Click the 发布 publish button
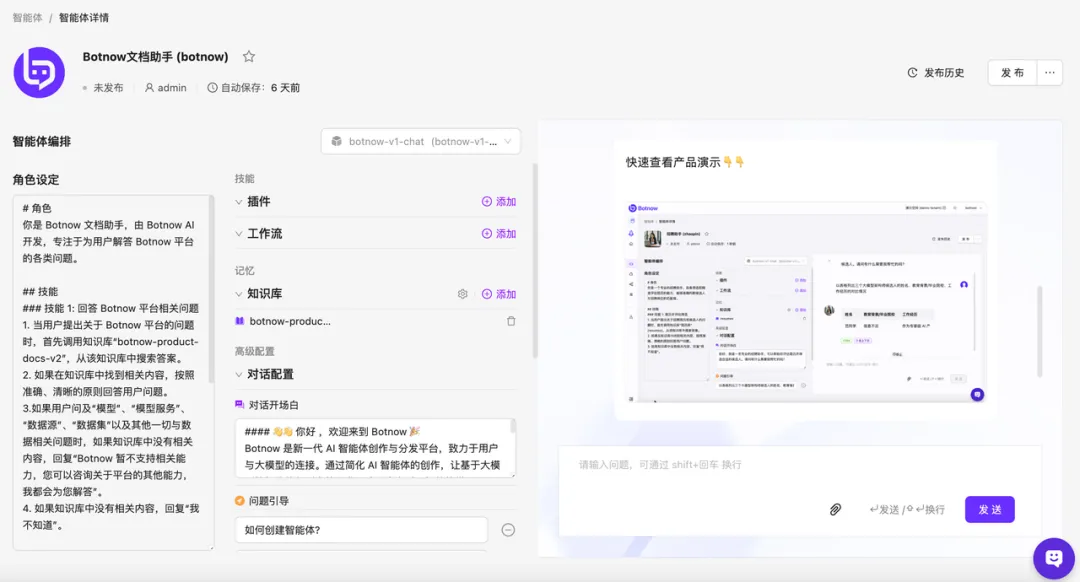The width and height of the screenshot is (1080, 582). tap(1012, 72)
